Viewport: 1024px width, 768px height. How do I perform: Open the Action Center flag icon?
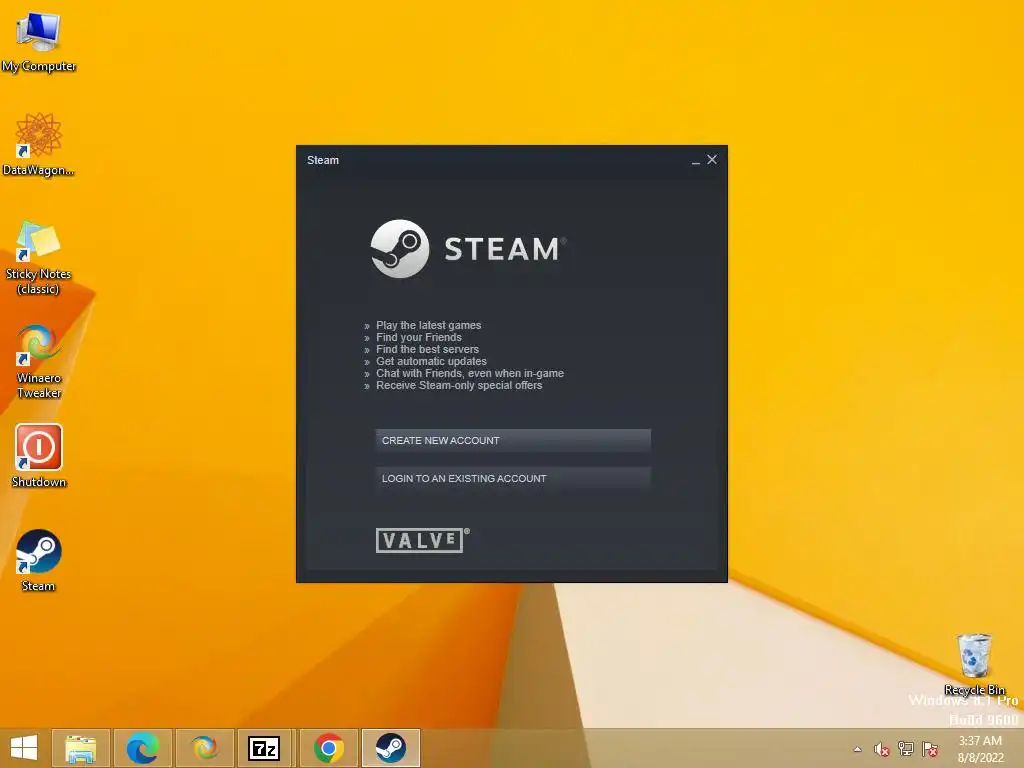[x=930, y=749]
